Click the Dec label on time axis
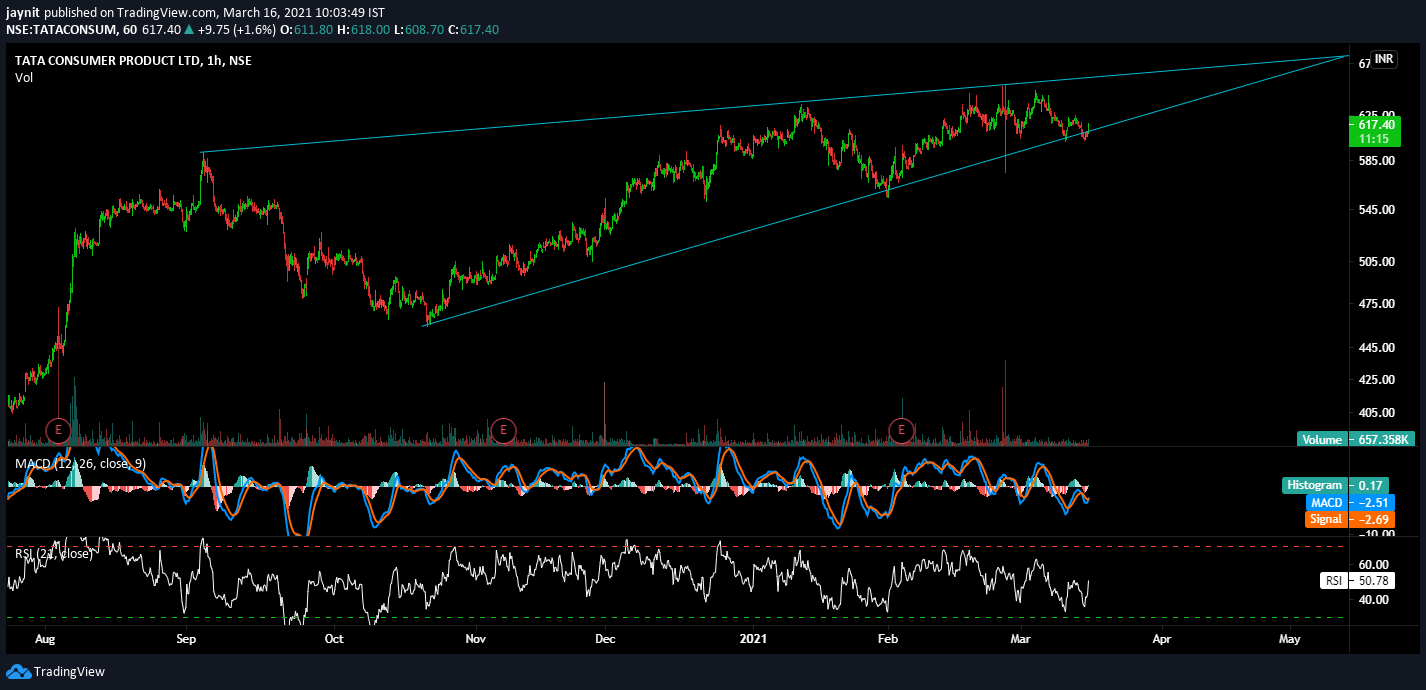 605,638
